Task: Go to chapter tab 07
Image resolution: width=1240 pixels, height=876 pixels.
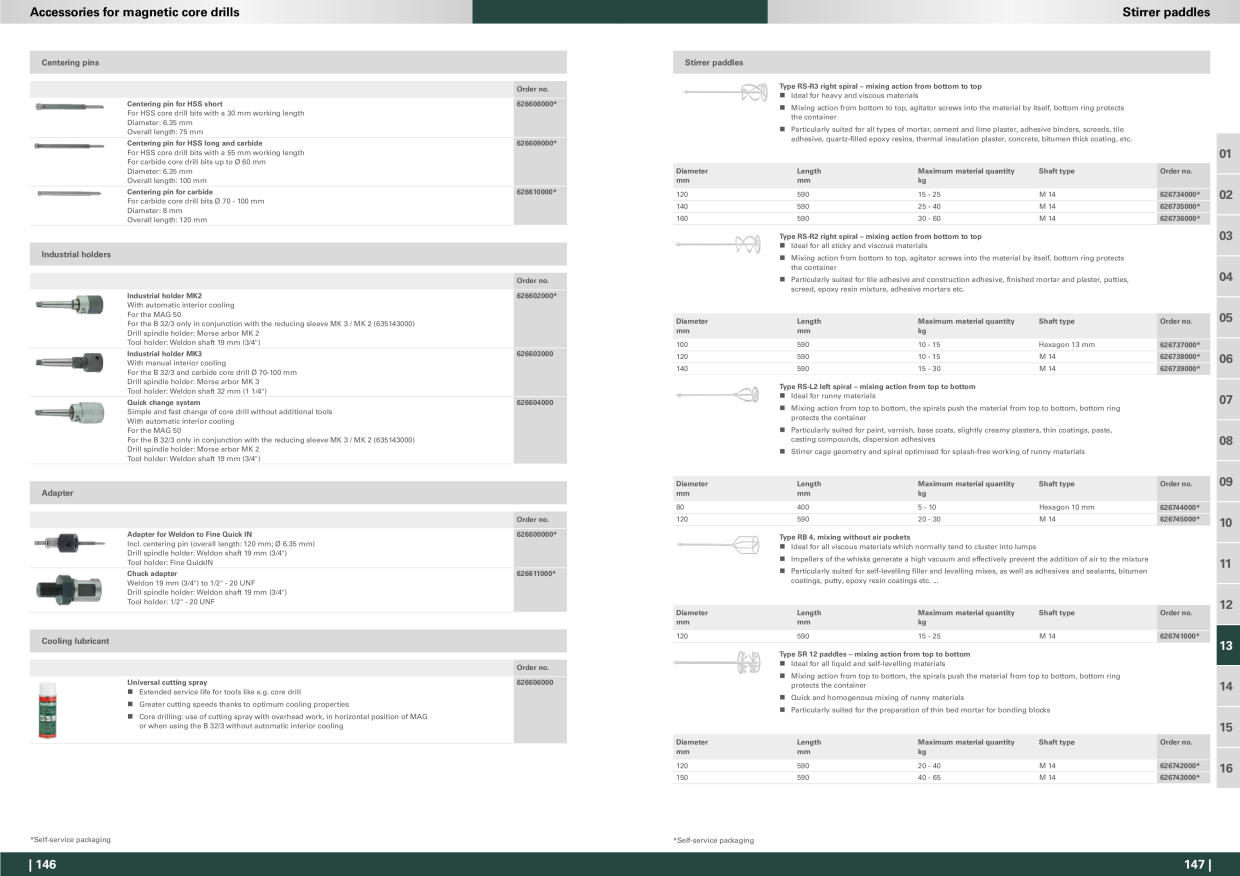Action: pyautogui.click(x=1226, y=400)
